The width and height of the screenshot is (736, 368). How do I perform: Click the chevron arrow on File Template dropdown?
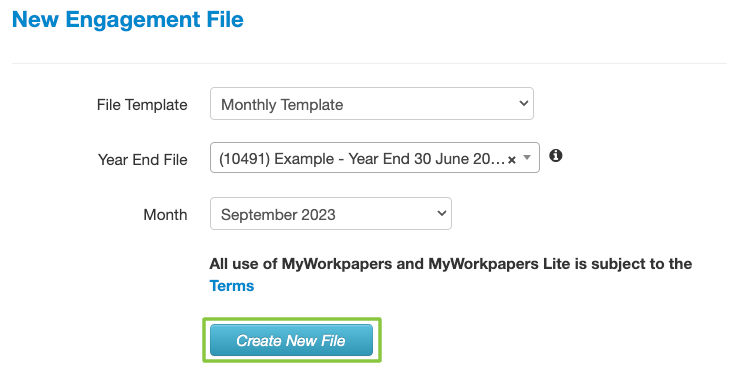tap(524, 103)
